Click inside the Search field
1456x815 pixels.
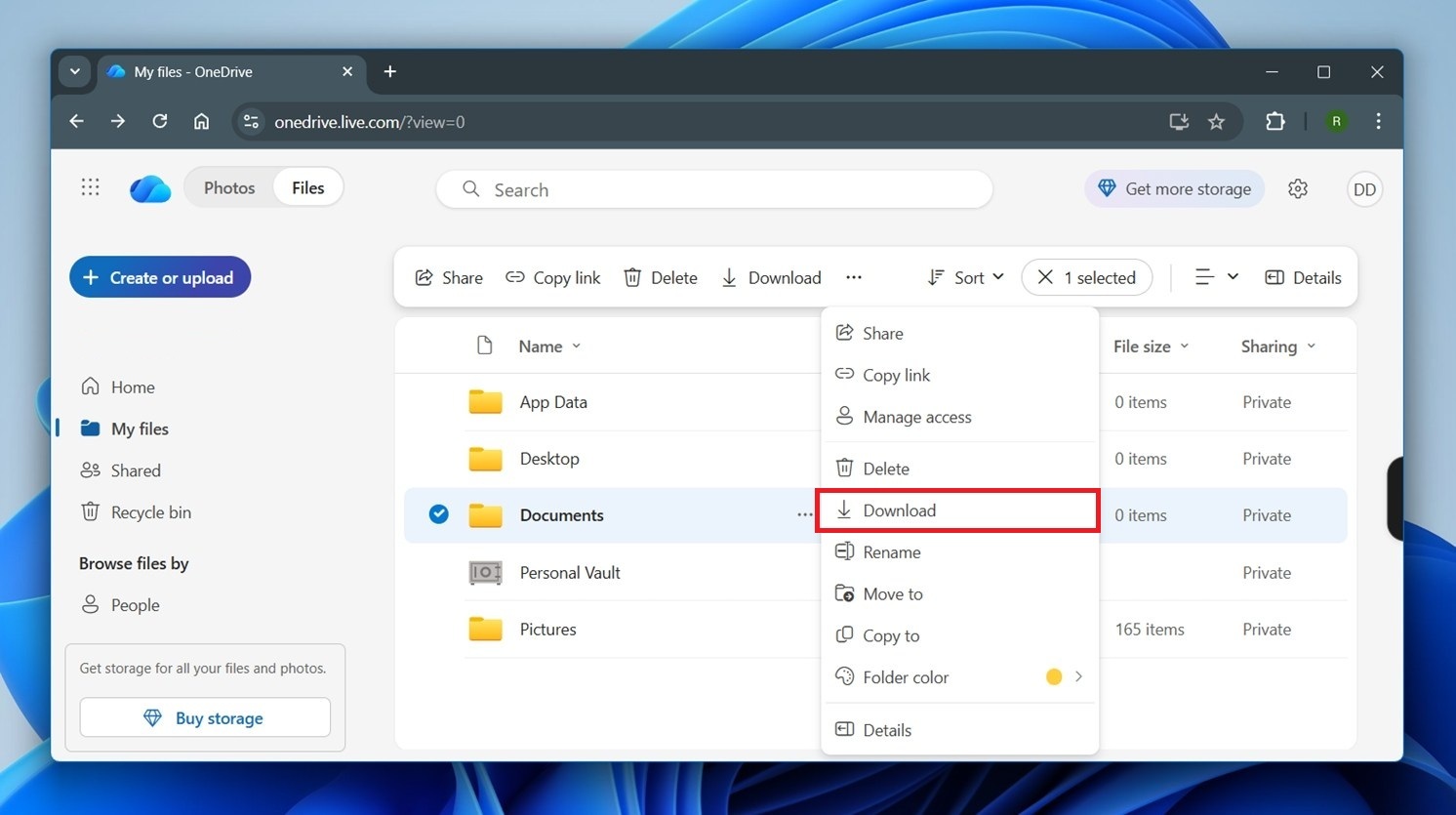point(713,189)
